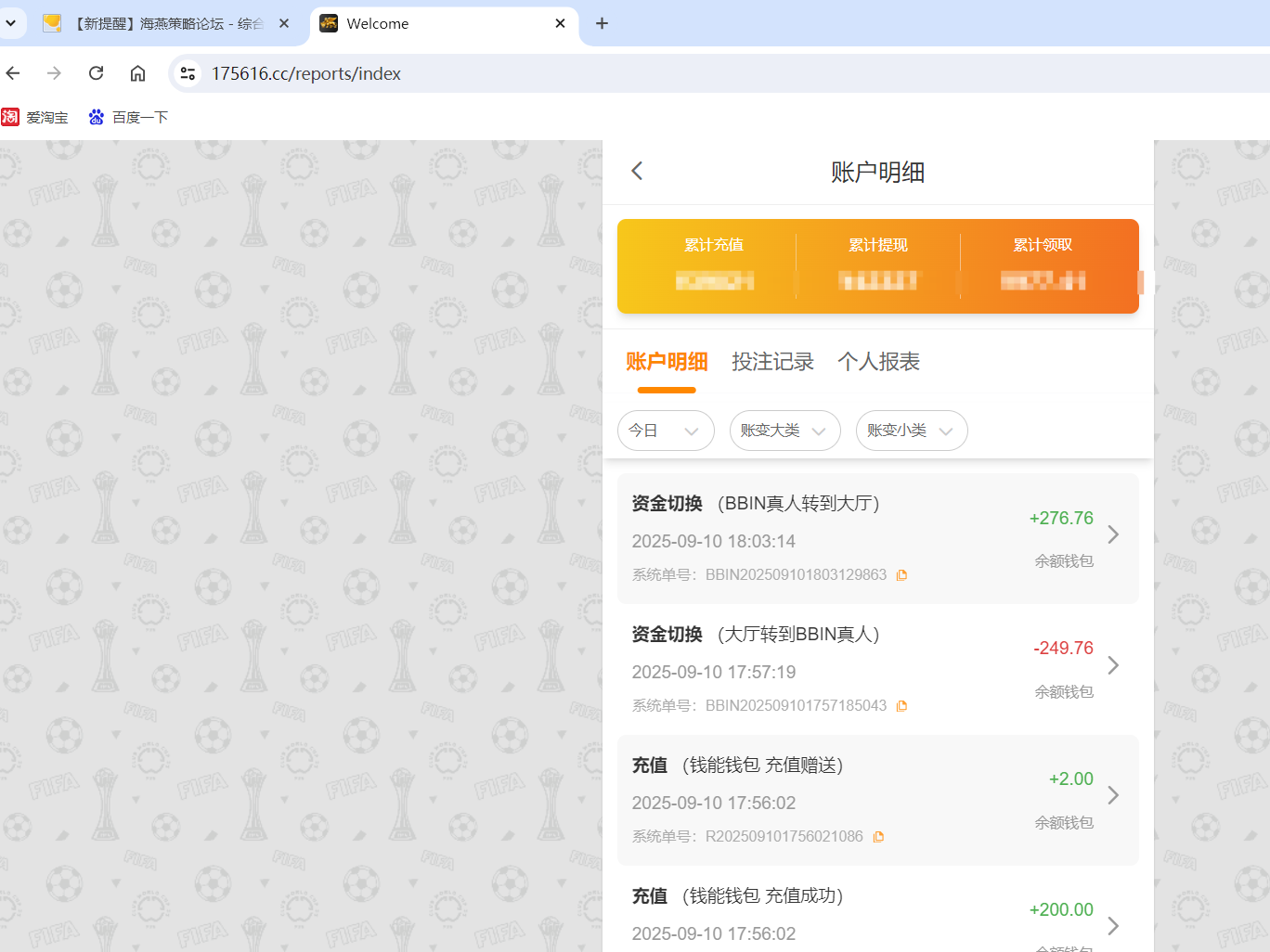This screenshot has width=1270, height=952.
Task: Open the 爱淘宝 bookmark
Action: [x=35, y=117]
